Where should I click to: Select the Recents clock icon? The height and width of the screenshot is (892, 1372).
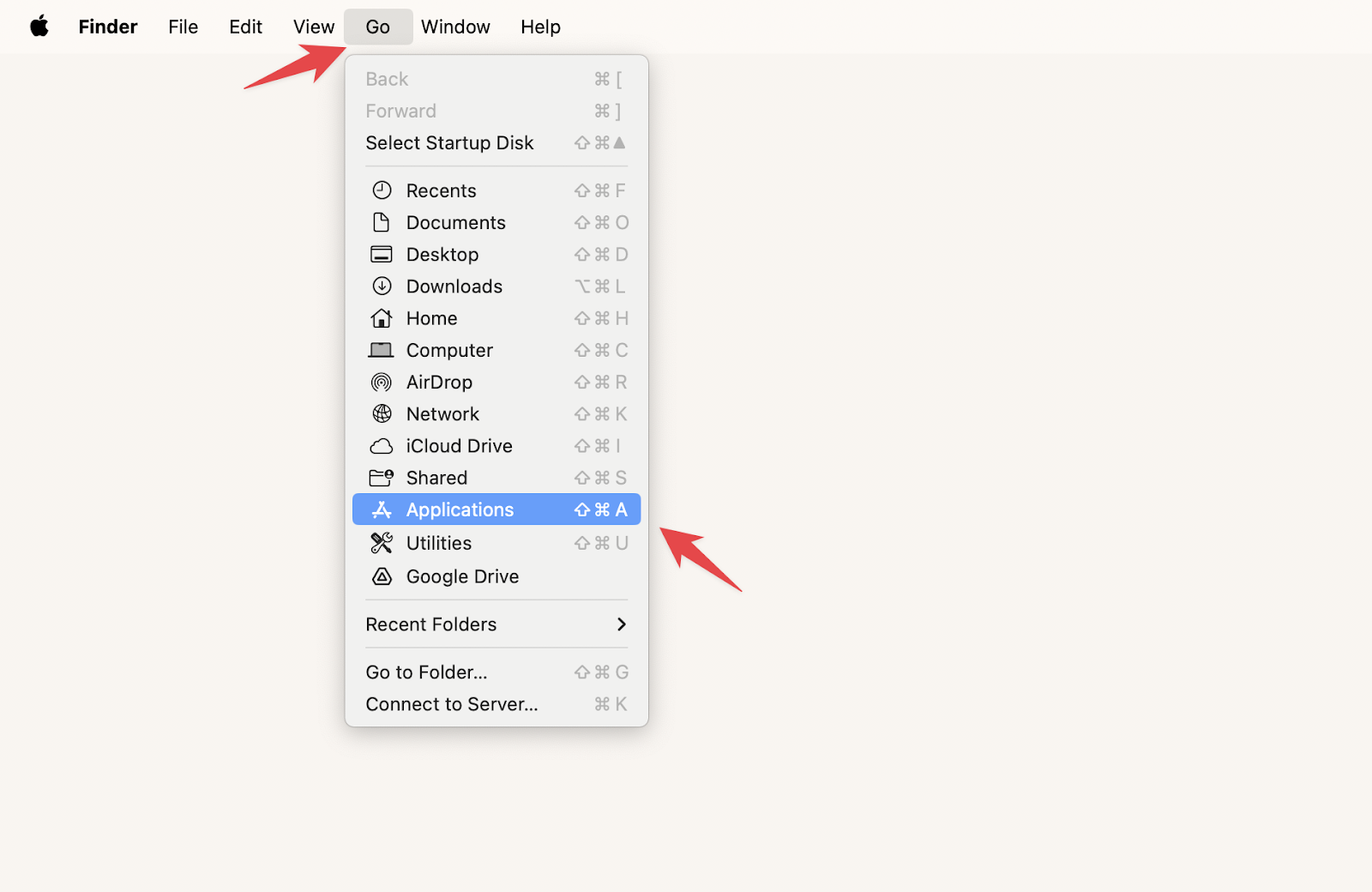coord(382,190)
